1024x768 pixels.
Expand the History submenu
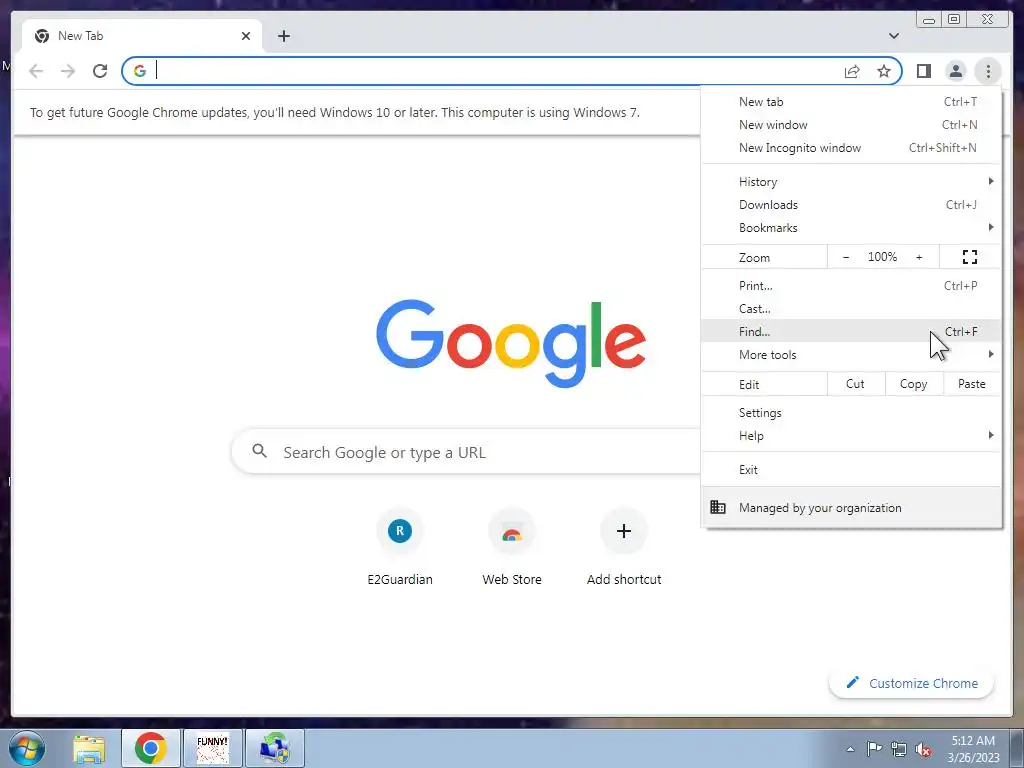pos(851,182)
